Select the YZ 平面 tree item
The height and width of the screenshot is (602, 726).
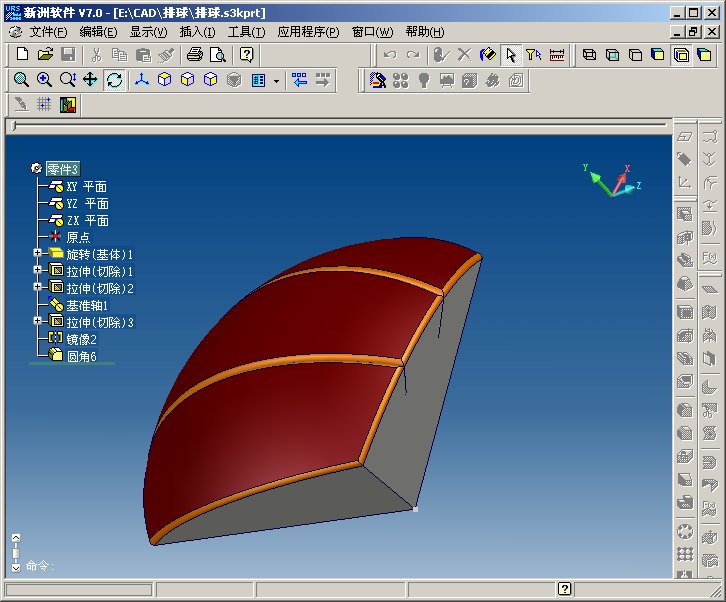point(88,204)
